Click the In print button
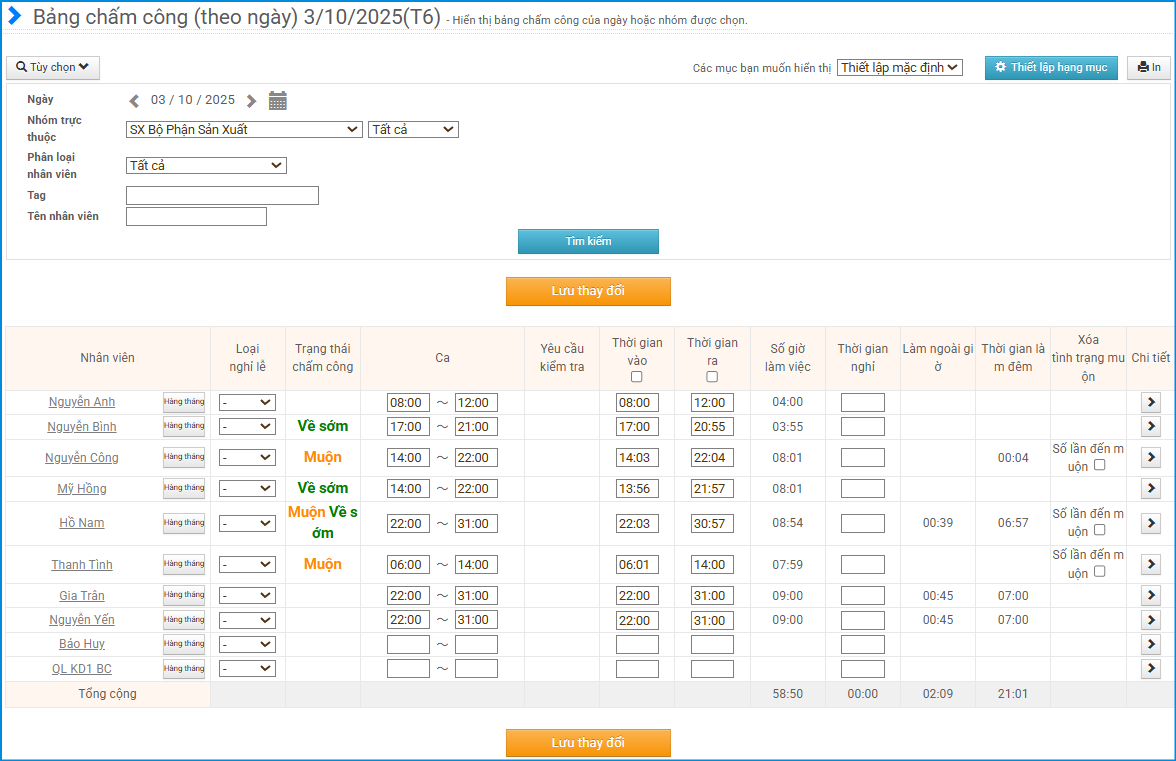1176x761 pixels. point(1149,67)
